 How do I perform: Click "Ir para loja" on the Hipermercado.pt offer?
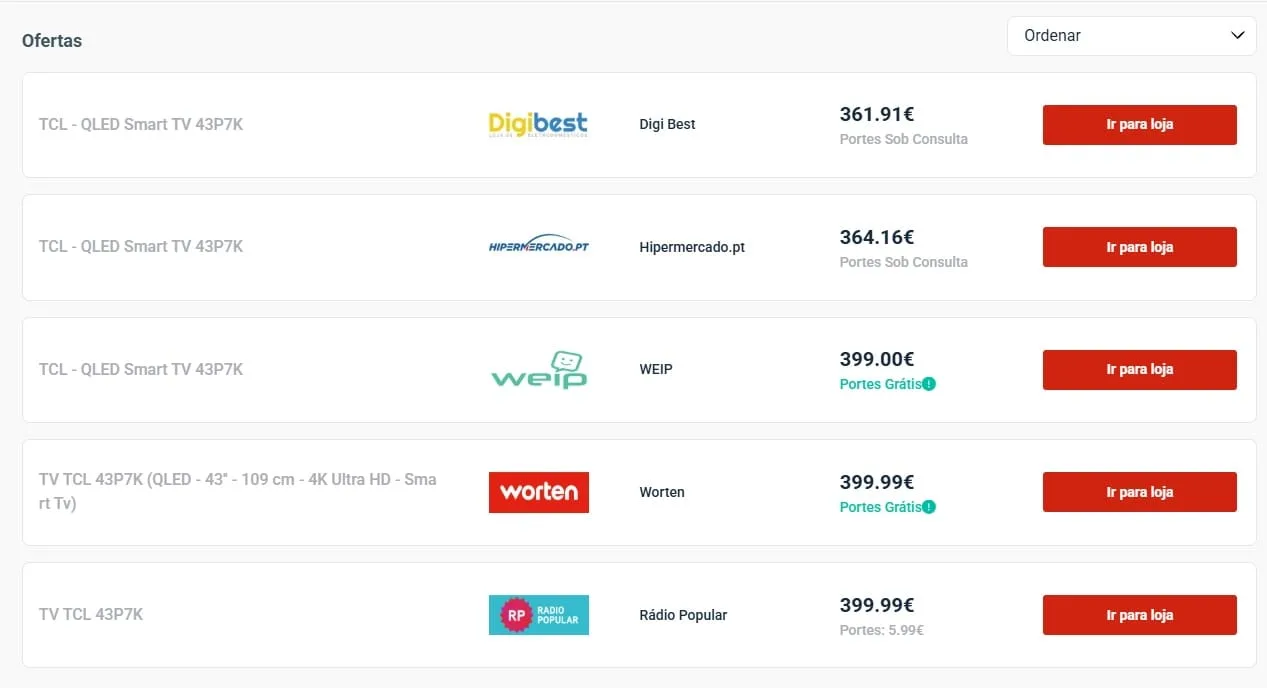pos(1139,247)
